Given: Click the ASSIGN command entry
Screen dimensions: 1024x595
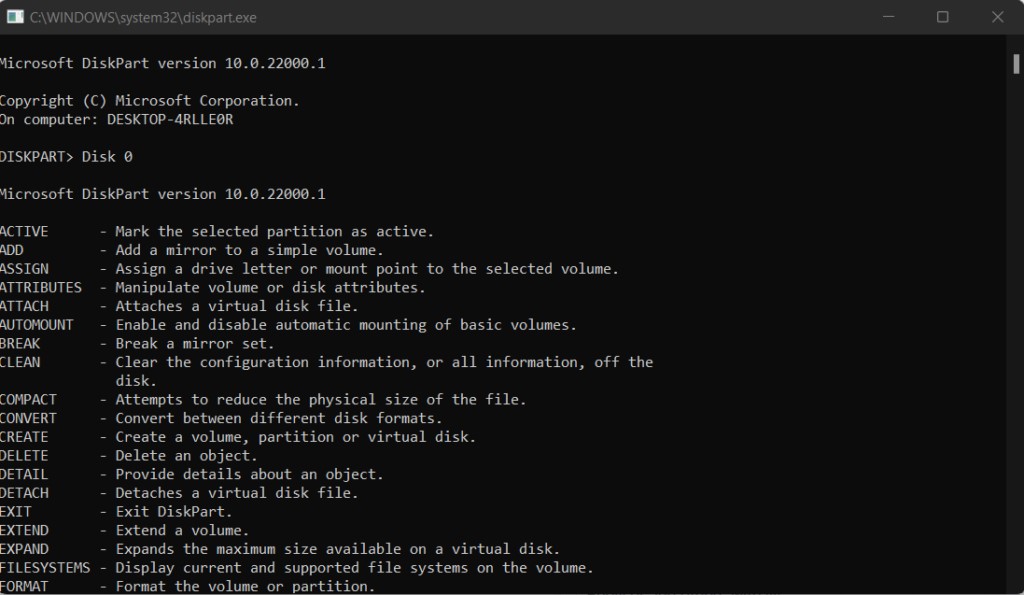Looking at the screenshot, I should 24,269.
